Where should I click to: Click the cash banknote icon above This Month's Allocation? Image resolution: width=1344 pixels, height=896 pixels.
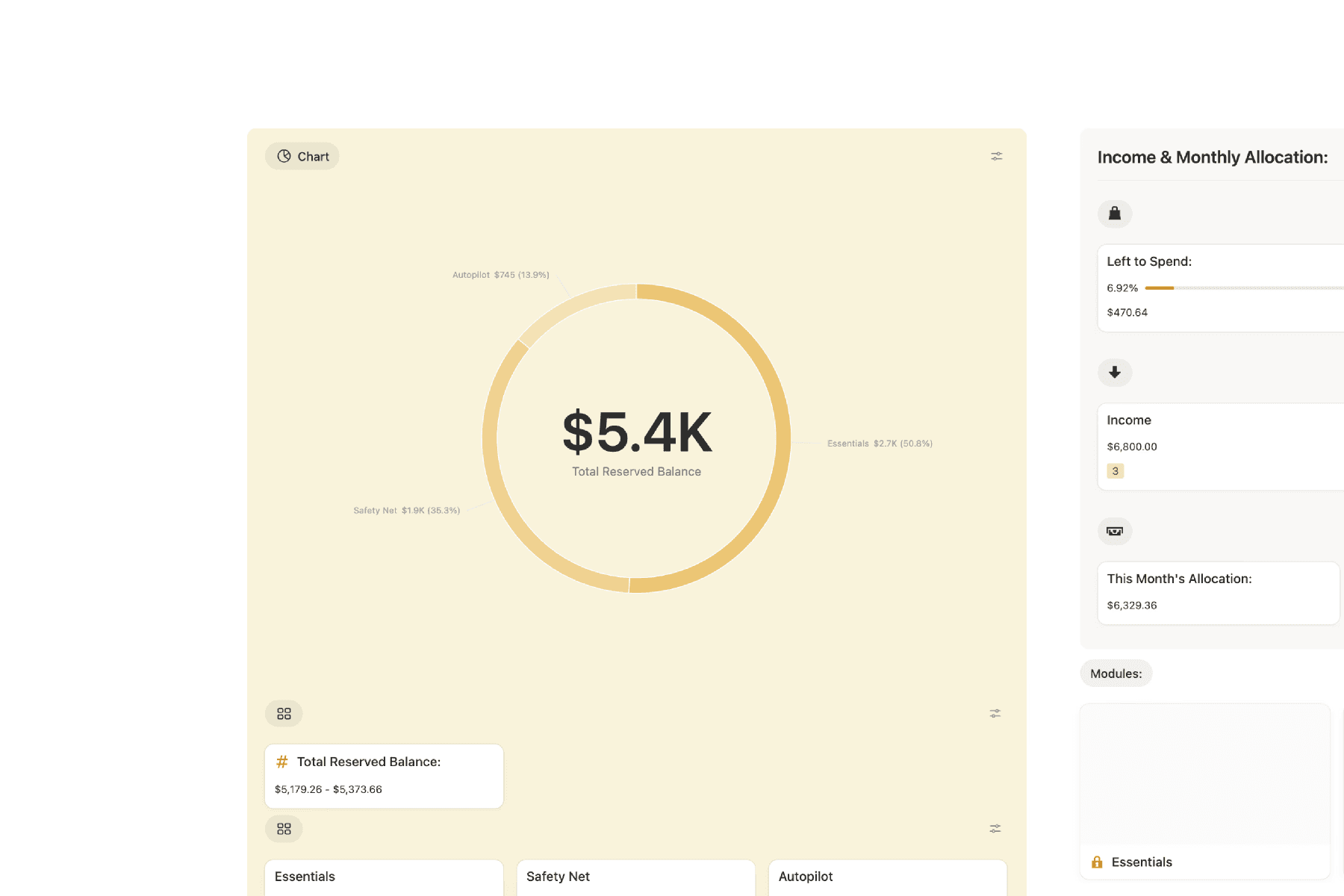pos(1115,531)
